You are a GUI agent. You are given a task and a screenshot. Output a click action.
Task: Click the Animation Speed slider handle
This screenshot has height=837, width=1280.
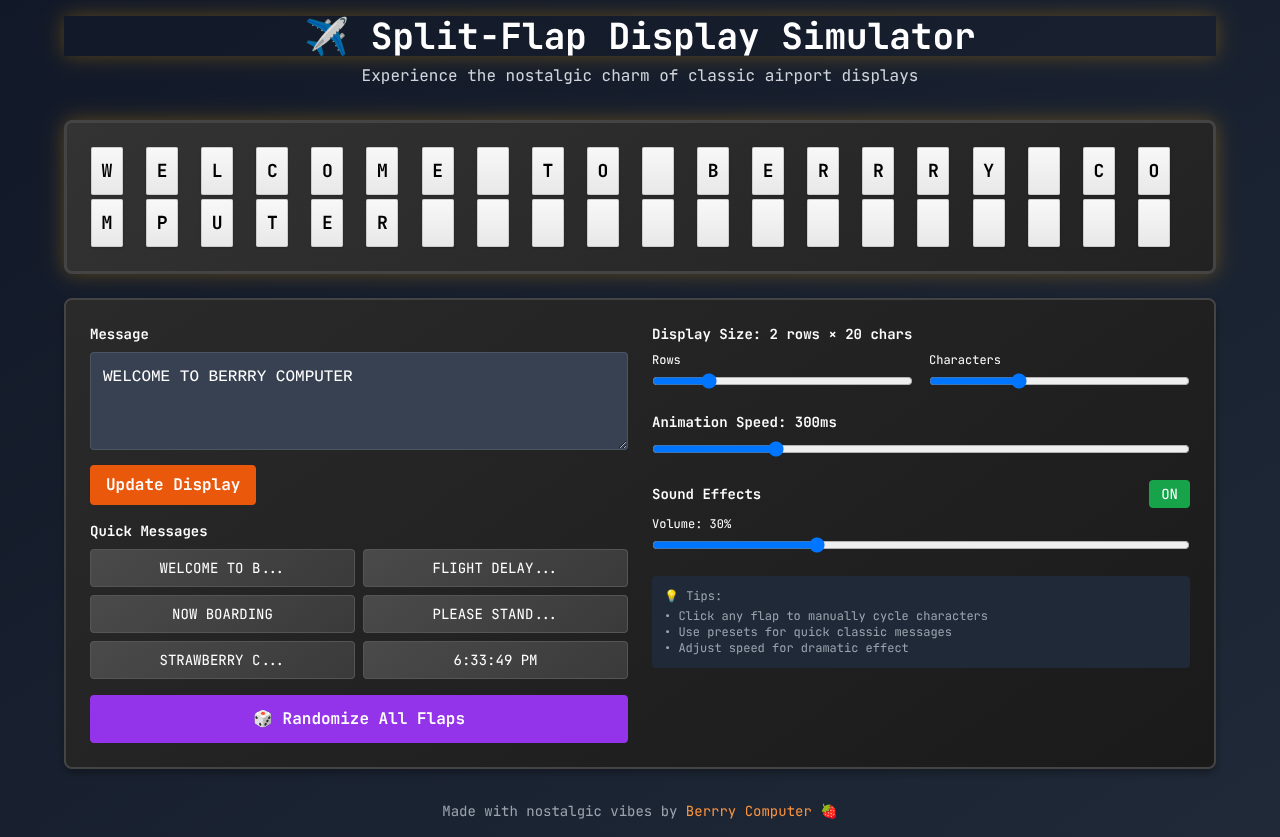(776, 449)
